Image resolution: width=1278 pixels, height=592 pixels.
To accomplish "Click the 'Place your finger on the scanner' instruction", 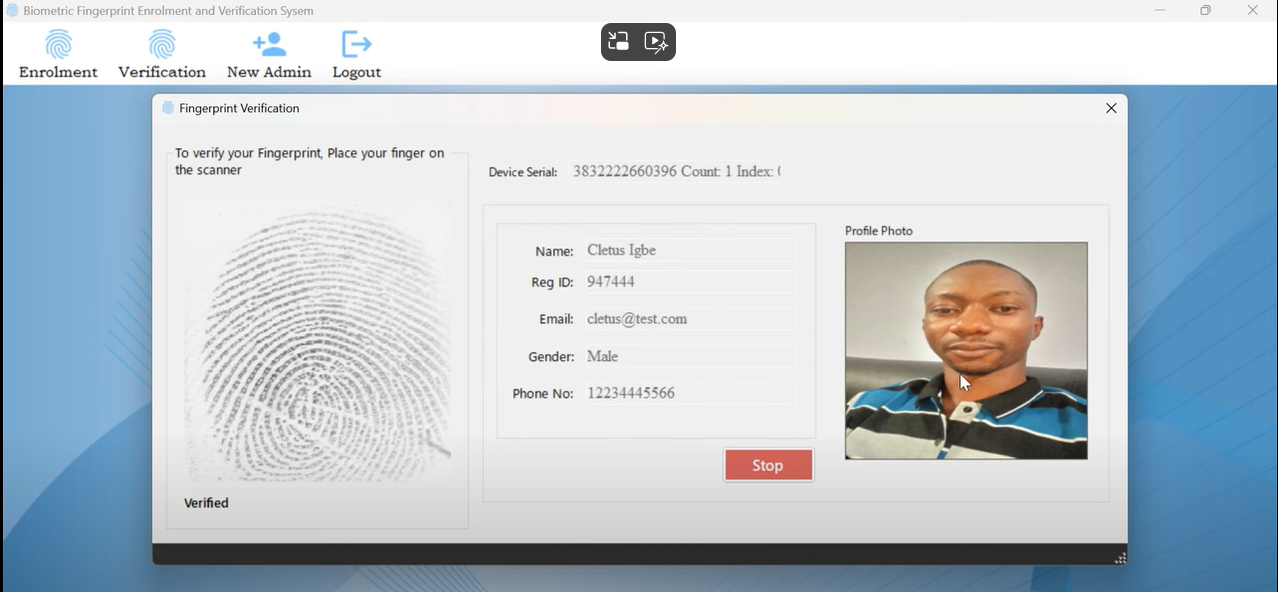I will coord(310,162).
